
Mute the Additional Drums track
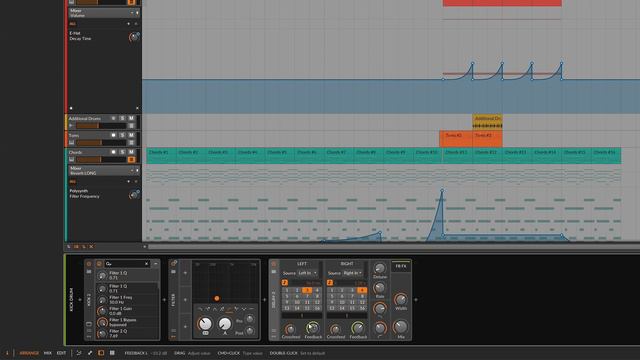point(131,118)
